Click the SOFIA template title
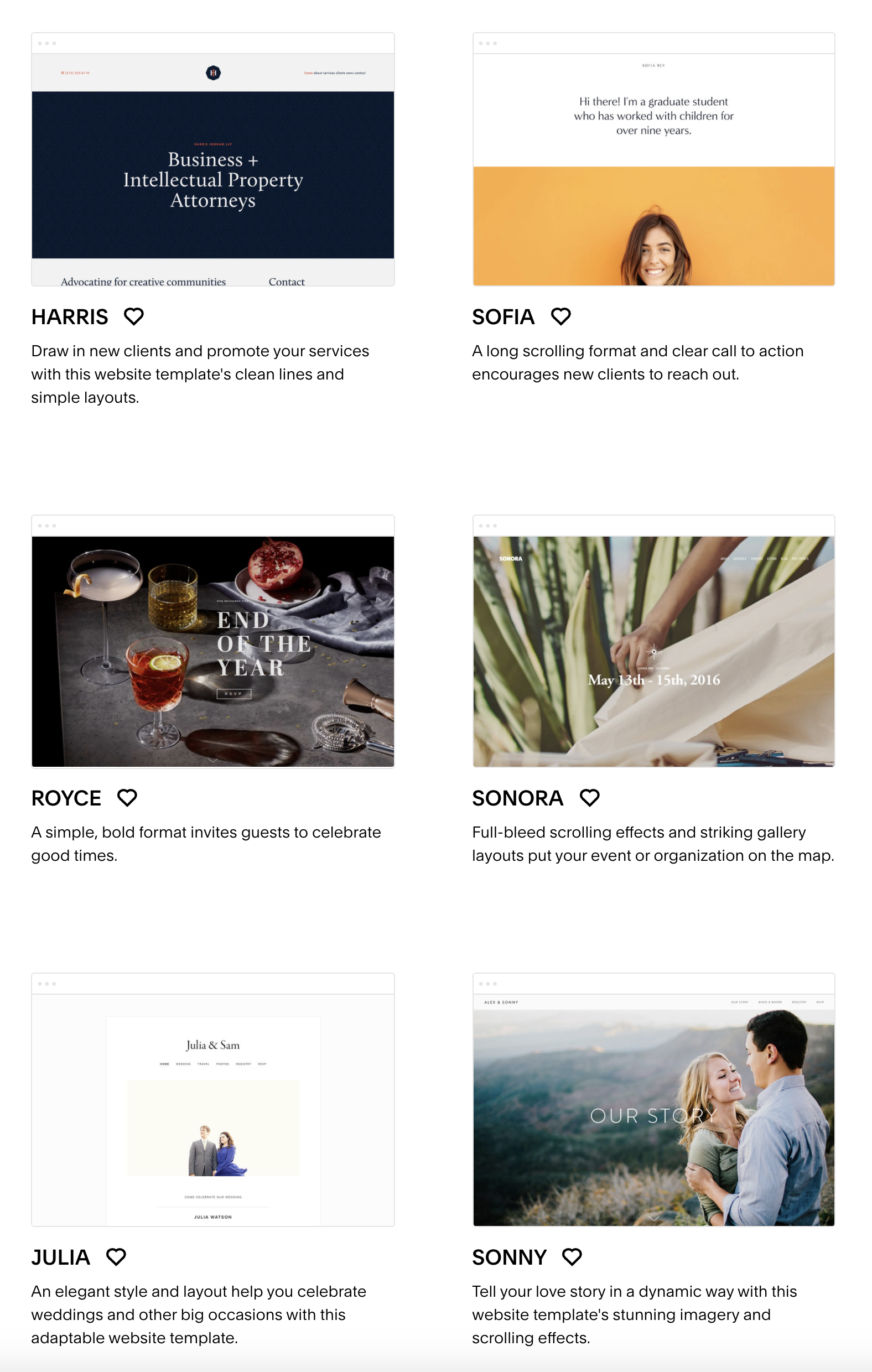 point(504,317)
